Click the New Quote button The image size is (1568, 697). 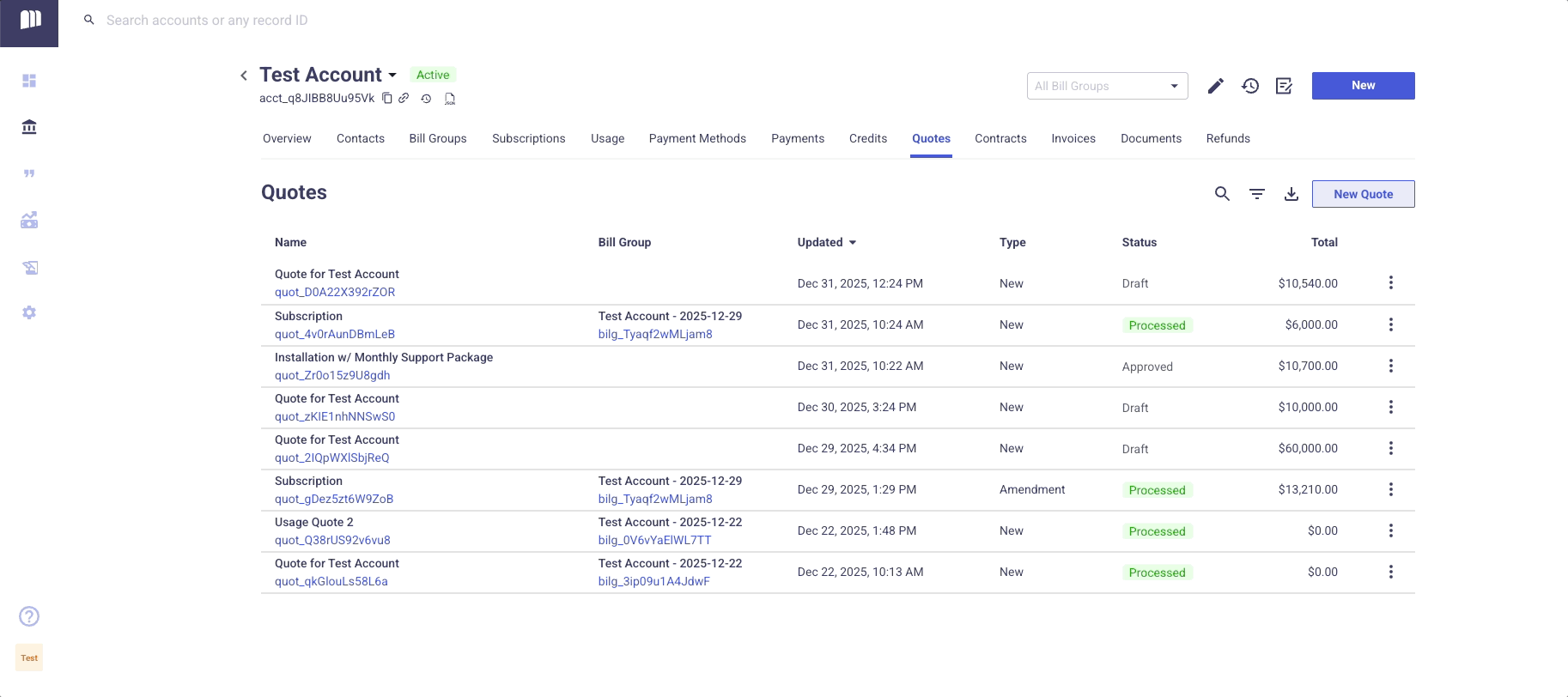(1364, 194)
